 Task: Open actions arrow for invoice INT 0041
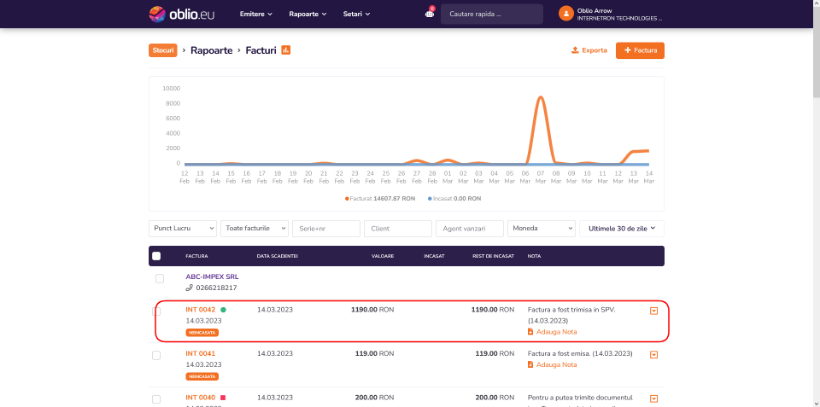(x=654, y=355)
